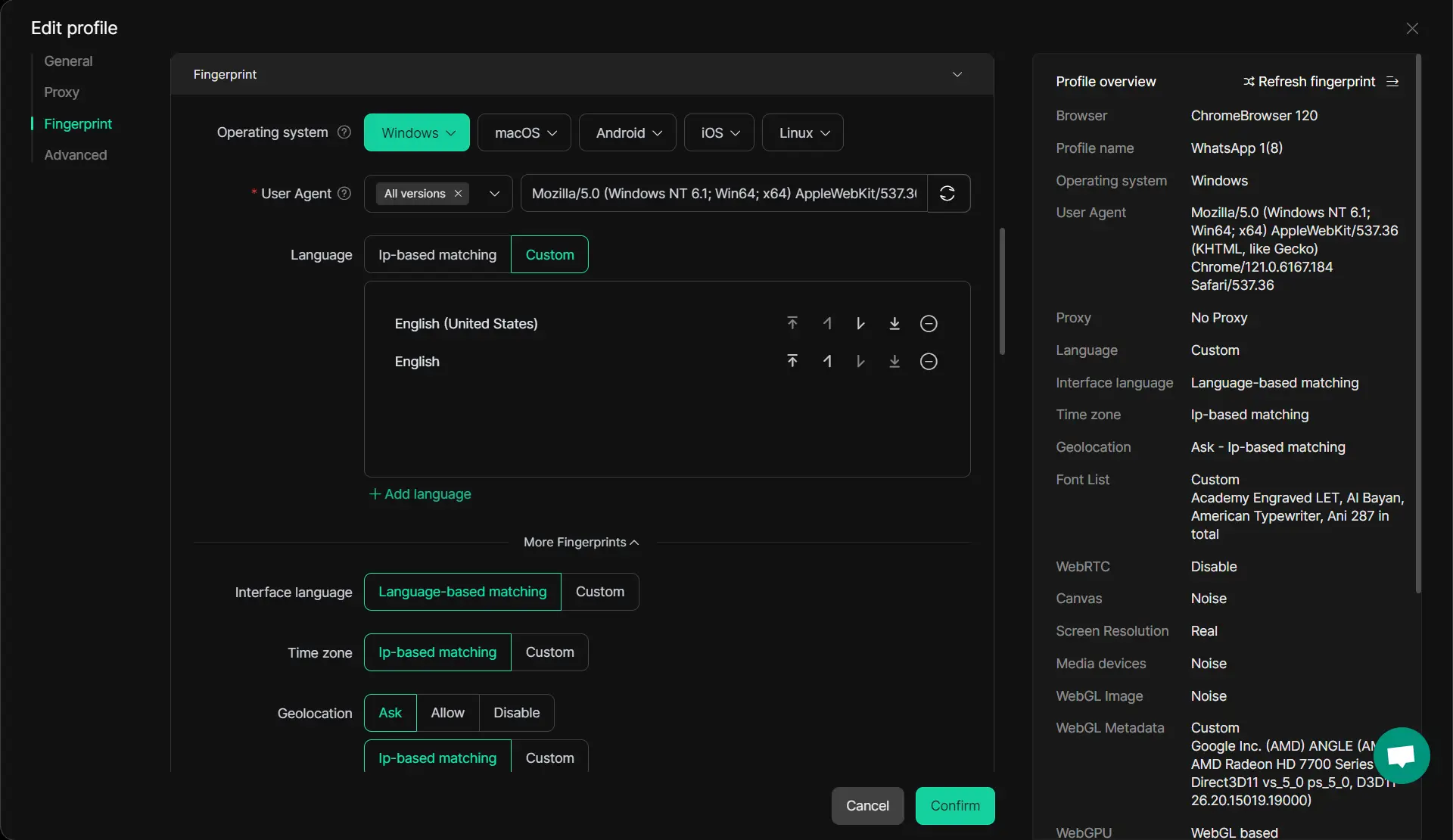The height and width of the screenshot is (840, 1453).
Task: Regenerate the User Agent string
Action: click(947, 194)
